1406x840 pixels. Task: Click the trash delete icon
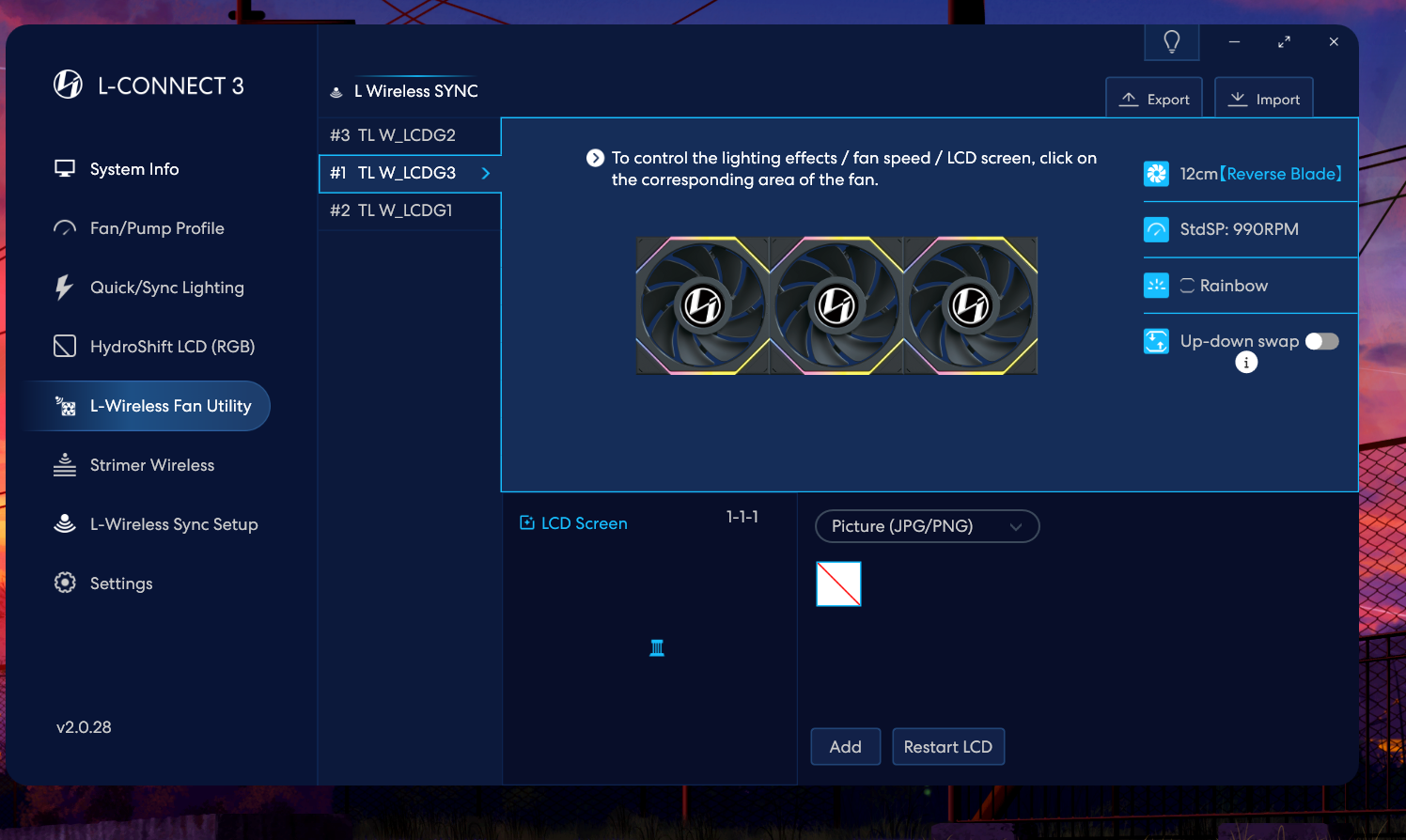(x=657, y=647)
